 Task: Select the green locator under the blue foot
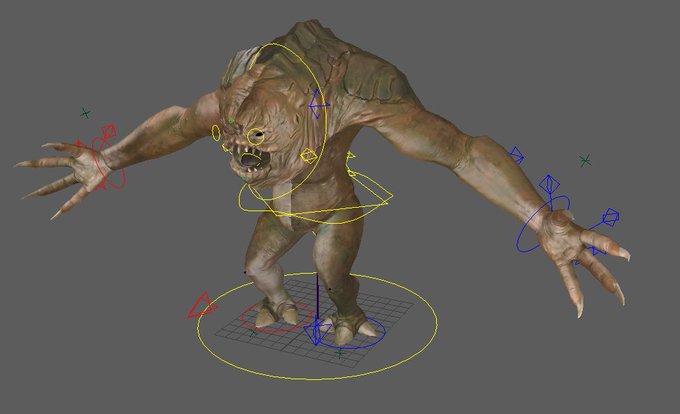(340, 354)
